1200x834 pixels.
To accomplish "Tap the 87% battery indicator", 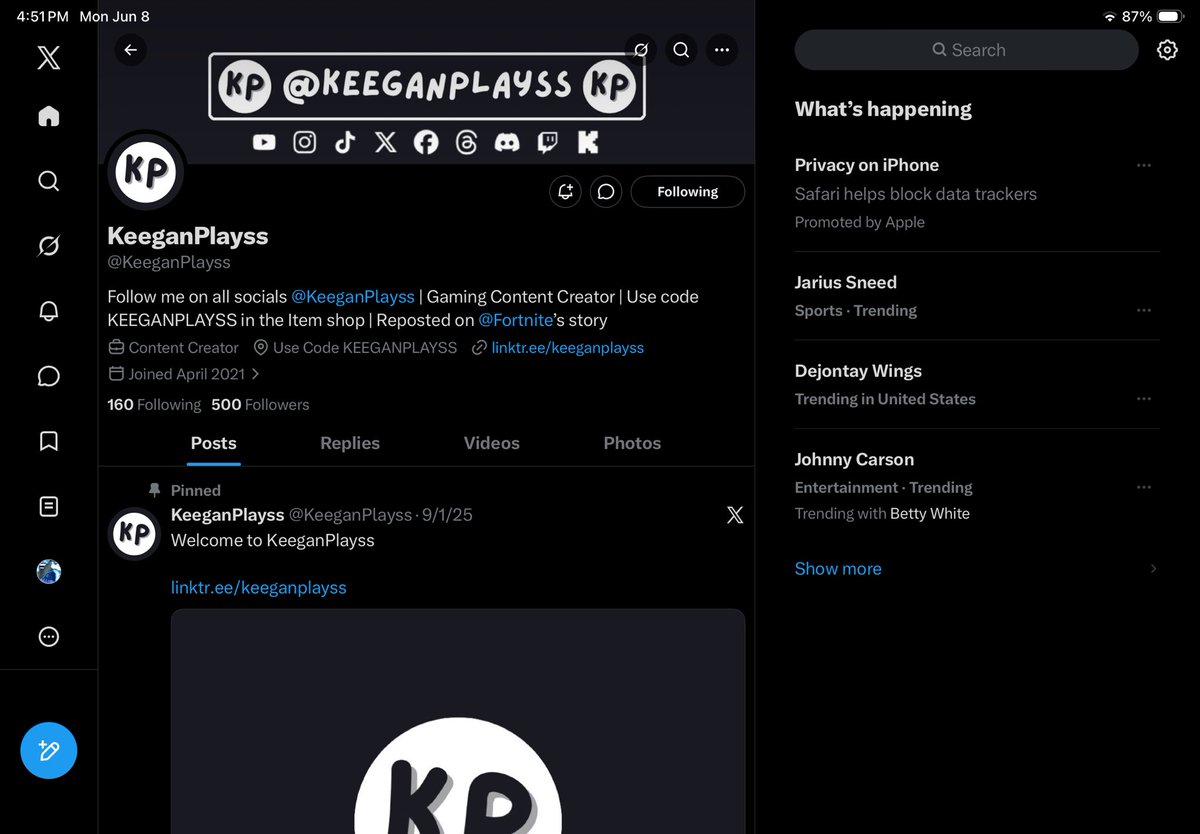I will (x=1154, y=17).
